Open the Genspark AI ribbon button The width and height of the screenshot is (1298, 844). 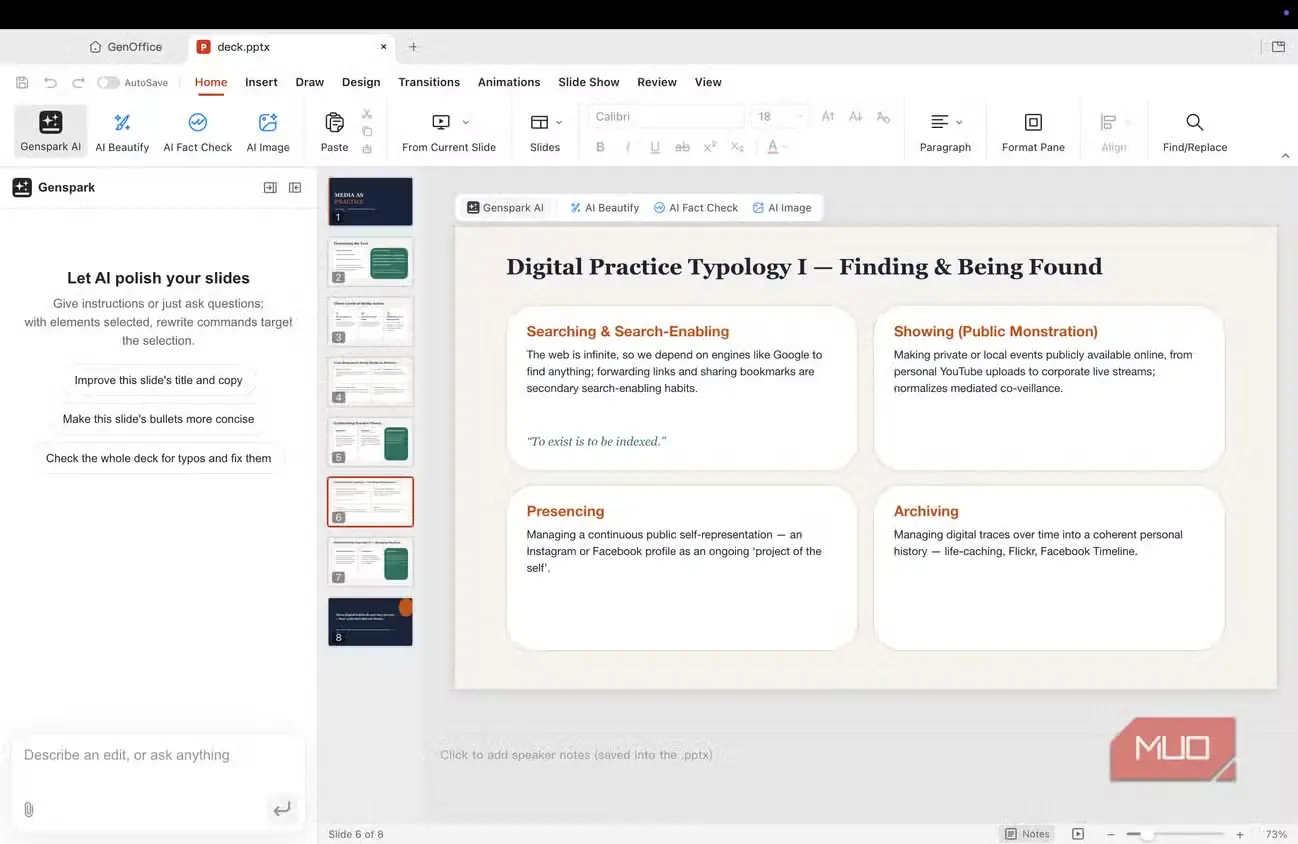[50, 131]
